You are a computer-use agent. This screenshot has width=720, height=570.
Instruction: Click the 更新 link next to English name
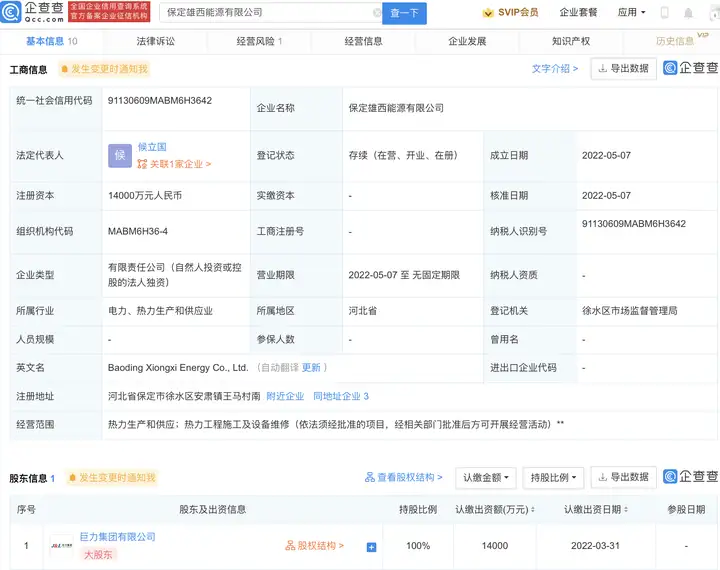[x=311, y=367]
